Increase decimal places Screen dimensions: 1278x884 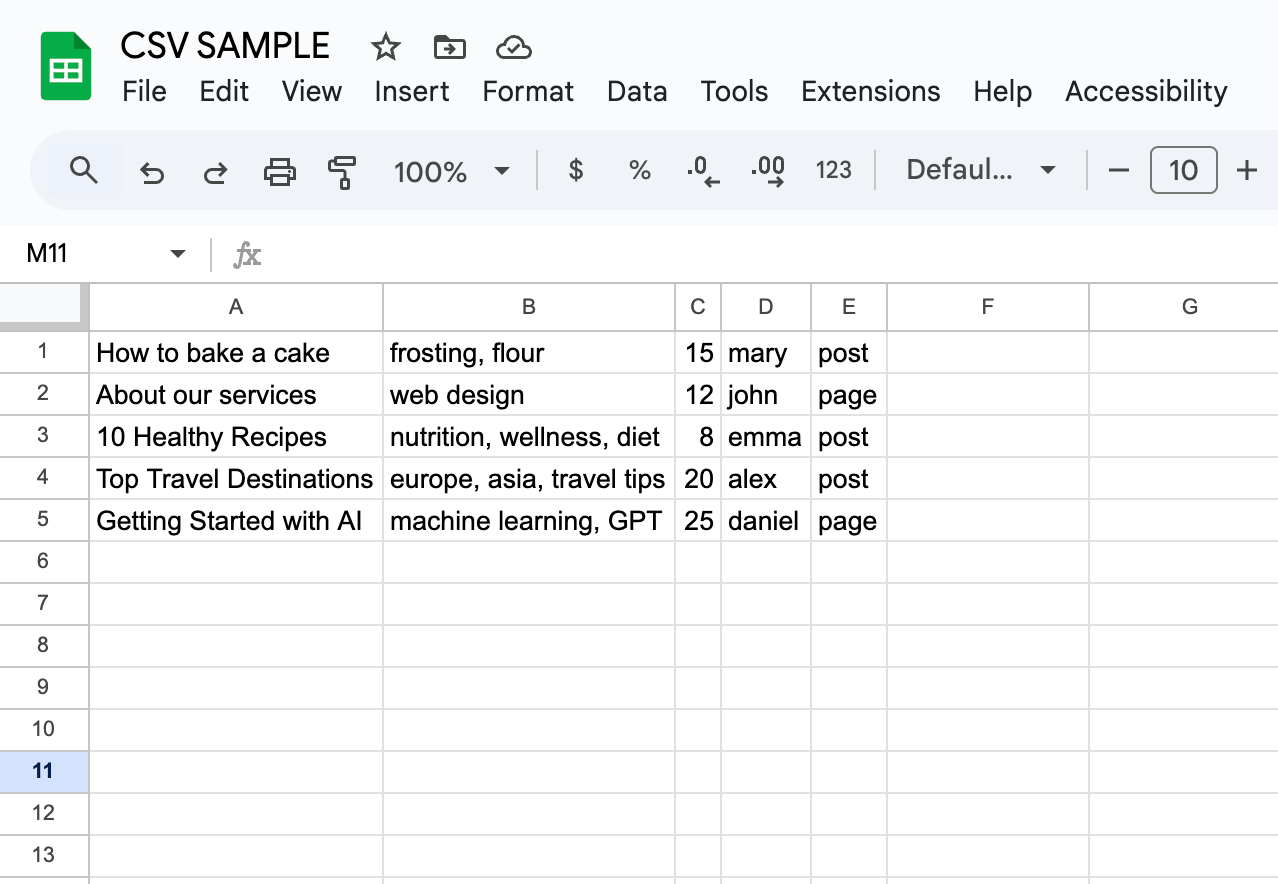pyautogui.click(x=767, y=172)
